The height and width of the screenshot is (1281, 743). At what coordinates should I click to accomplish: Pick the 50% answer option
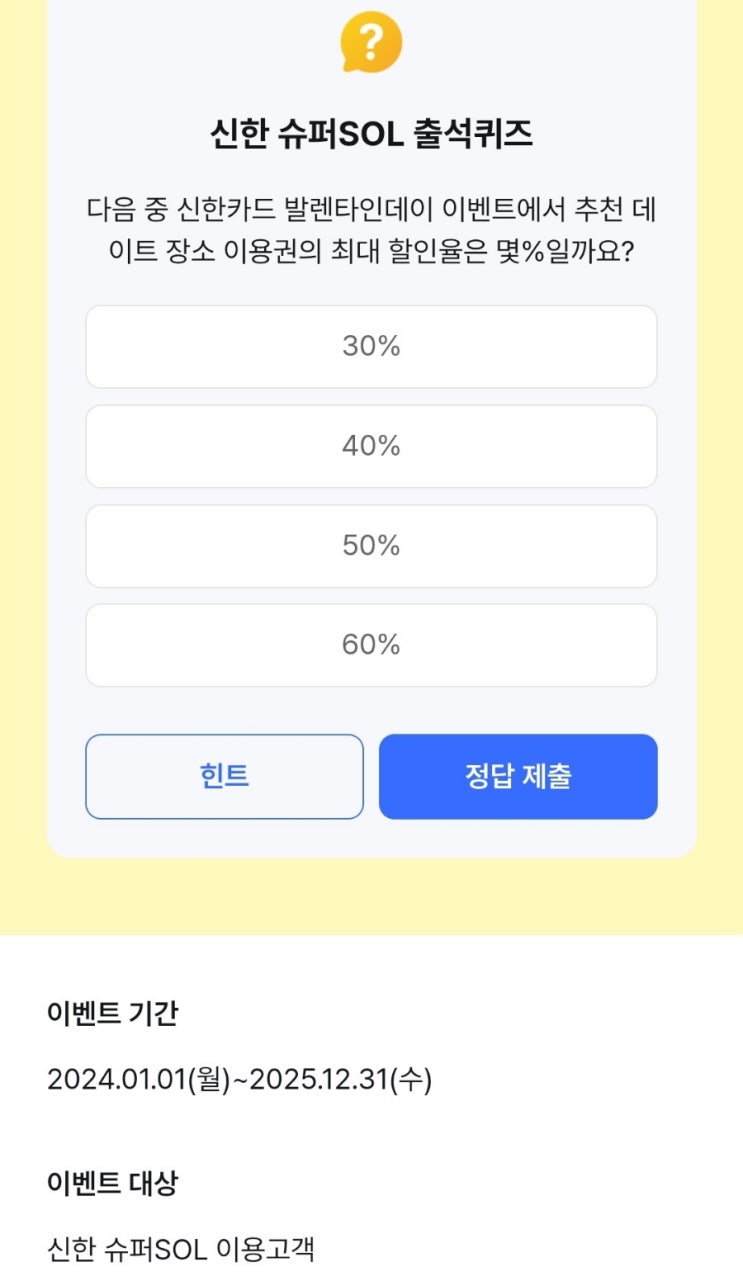coord(371,546)
